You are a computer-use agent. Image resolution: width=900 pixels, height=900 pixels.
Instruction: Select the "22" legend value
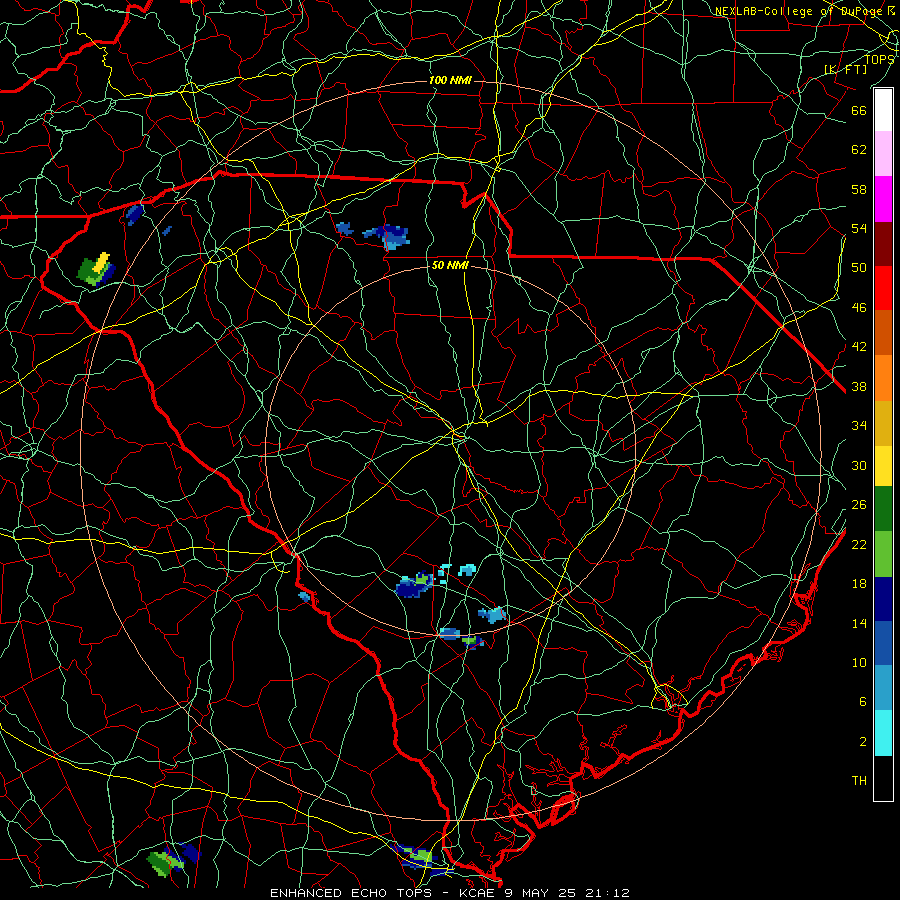click(859, 544)
